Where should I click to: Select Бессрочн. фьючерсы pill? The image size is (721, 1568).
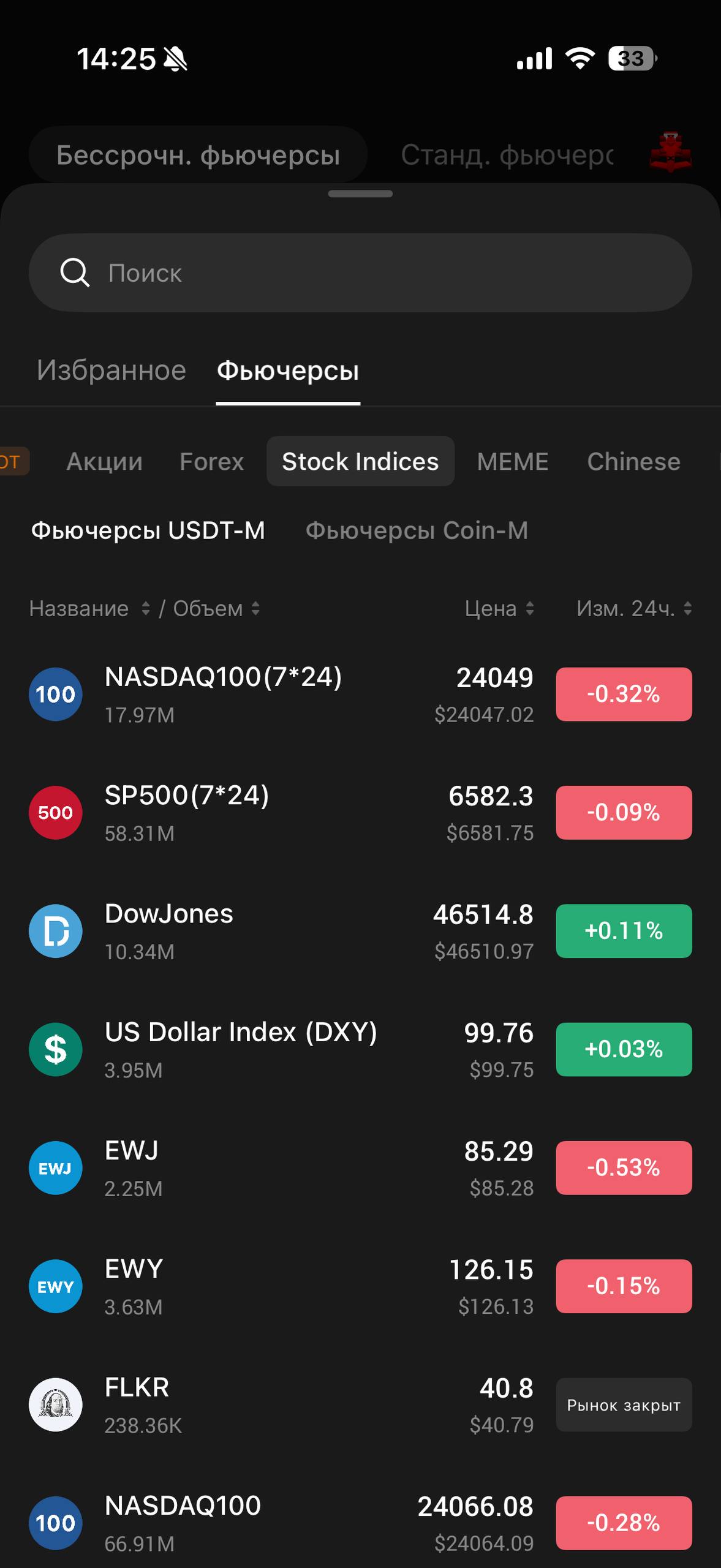198,155
